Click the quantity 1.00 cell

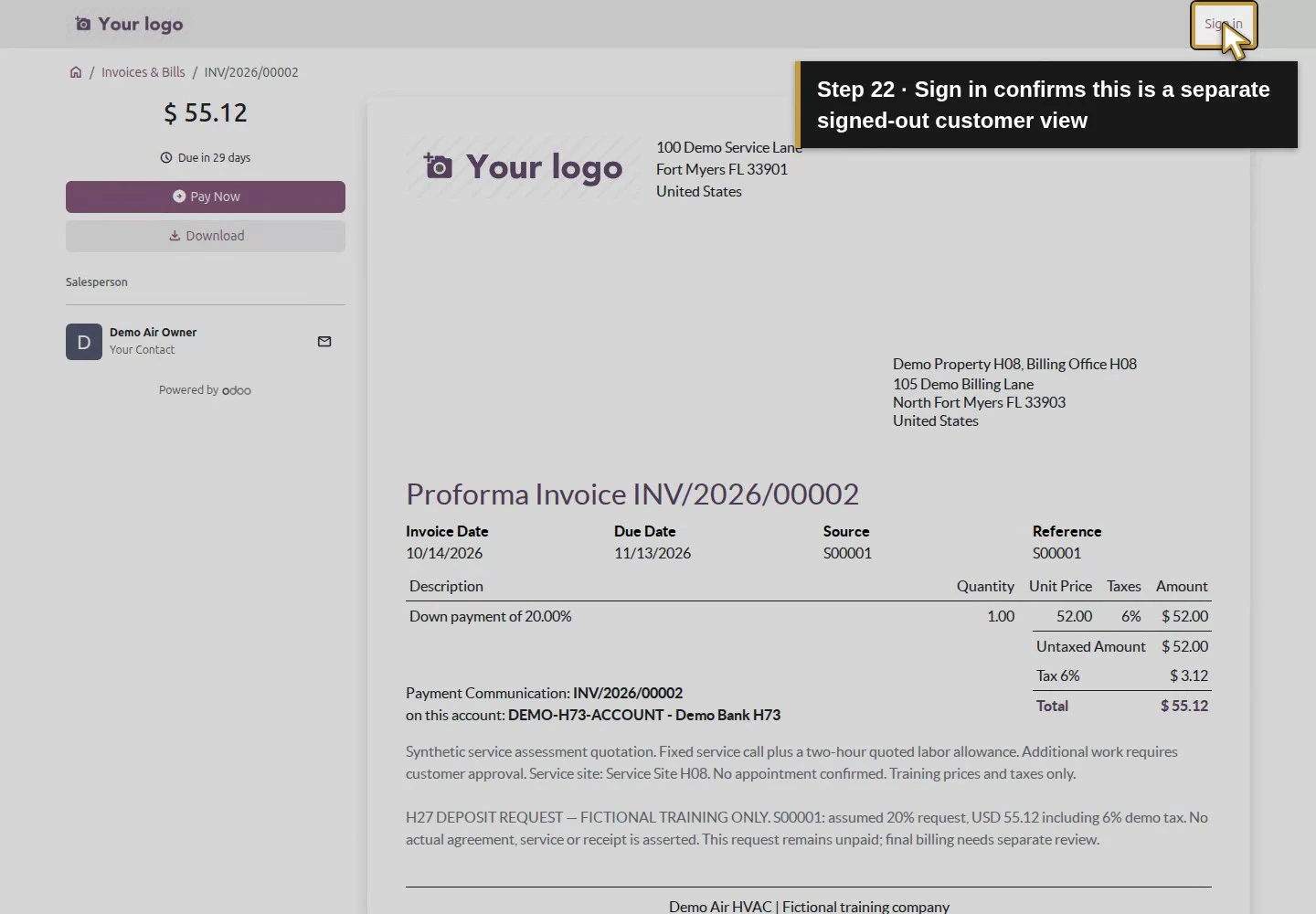1001,616
